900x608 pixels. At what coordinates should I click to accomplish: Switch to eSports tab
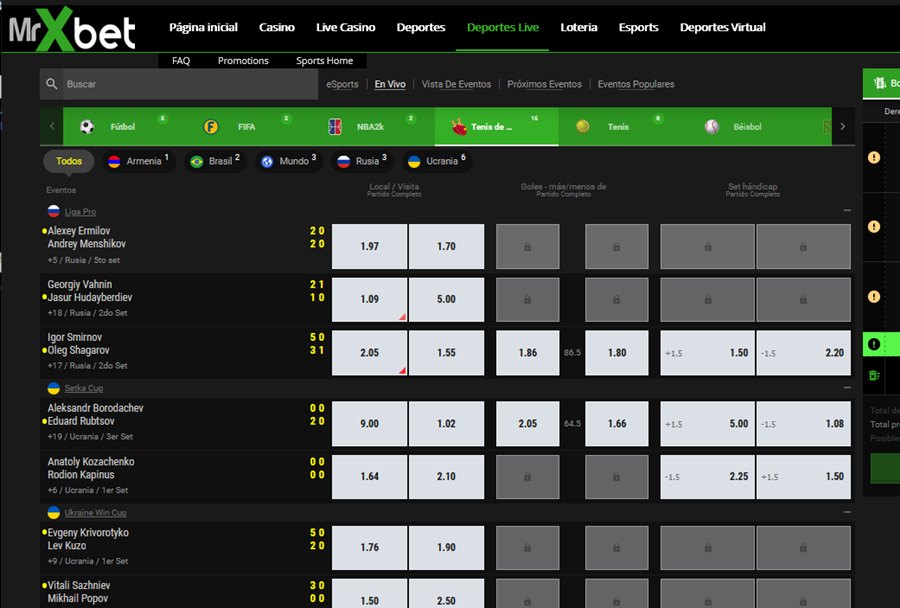342,84
